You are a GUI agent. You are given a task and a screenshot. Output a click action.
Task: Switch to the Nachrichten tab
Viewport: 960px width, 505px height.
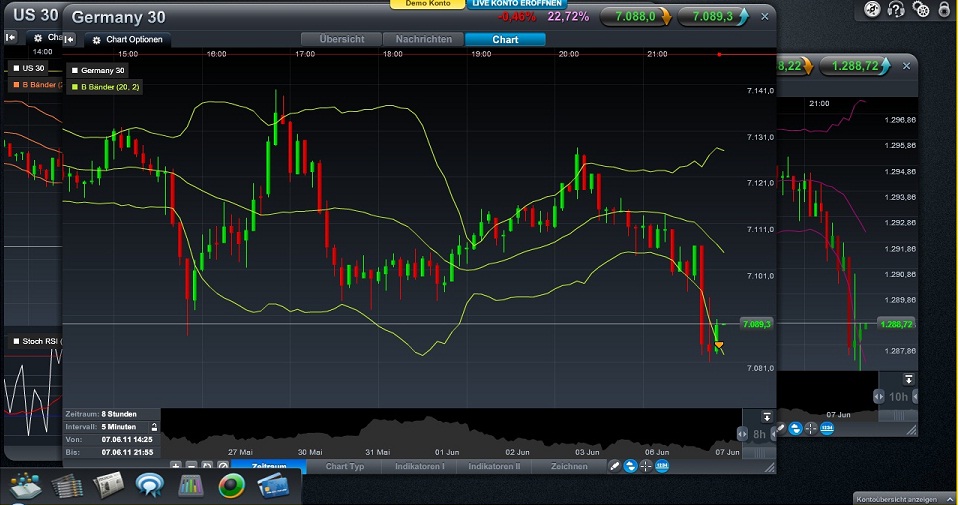tap(424, 39)
